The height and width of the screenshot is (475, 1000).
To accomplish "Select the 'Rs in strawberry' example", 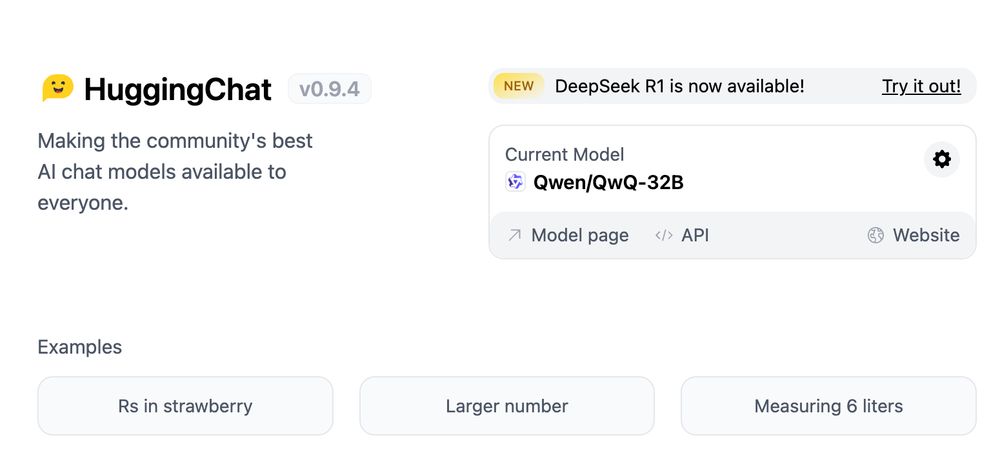I will click(185, 406).
